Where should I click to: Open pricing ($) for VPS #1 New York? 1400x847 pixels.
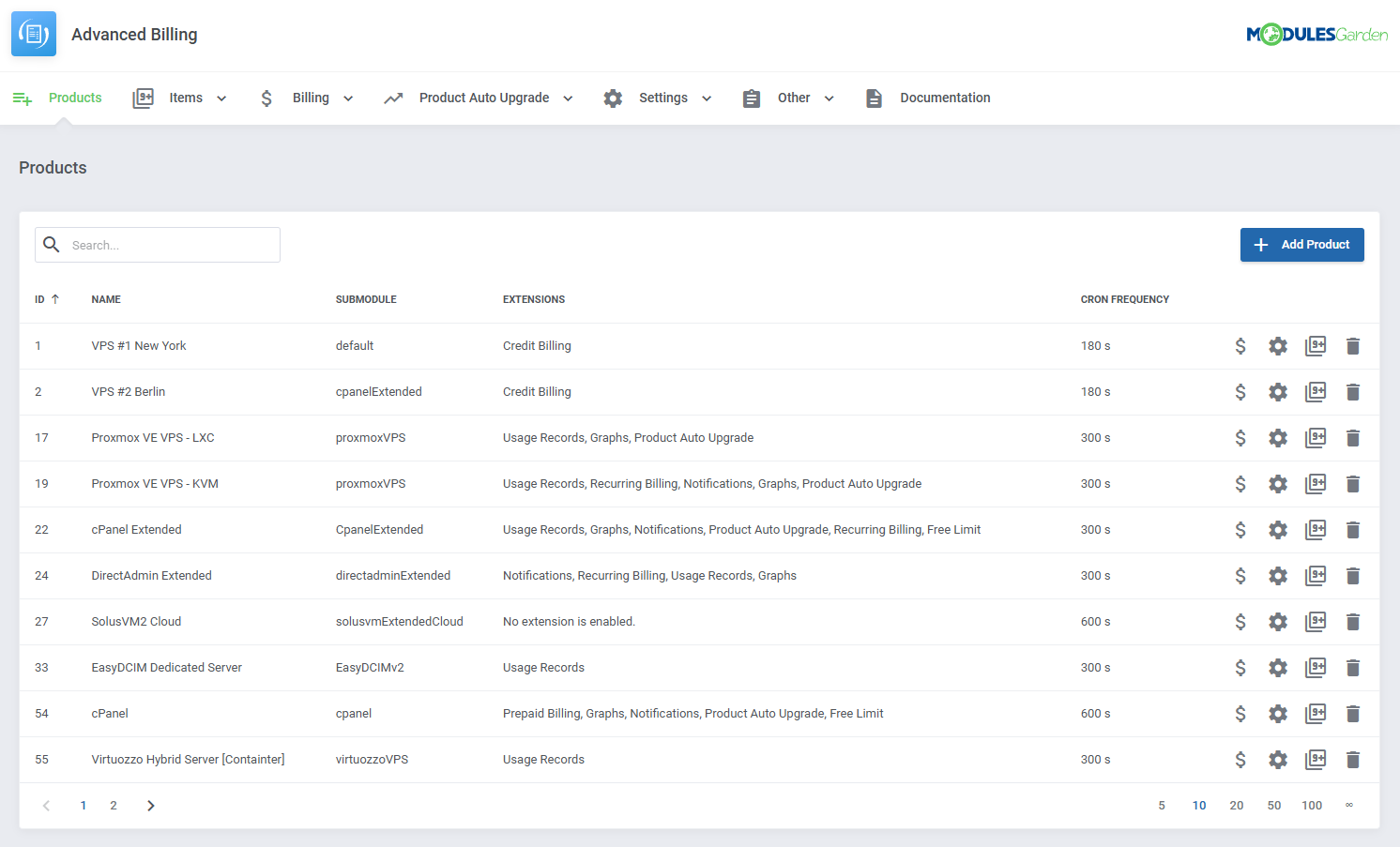click(x=1240, y=346)
